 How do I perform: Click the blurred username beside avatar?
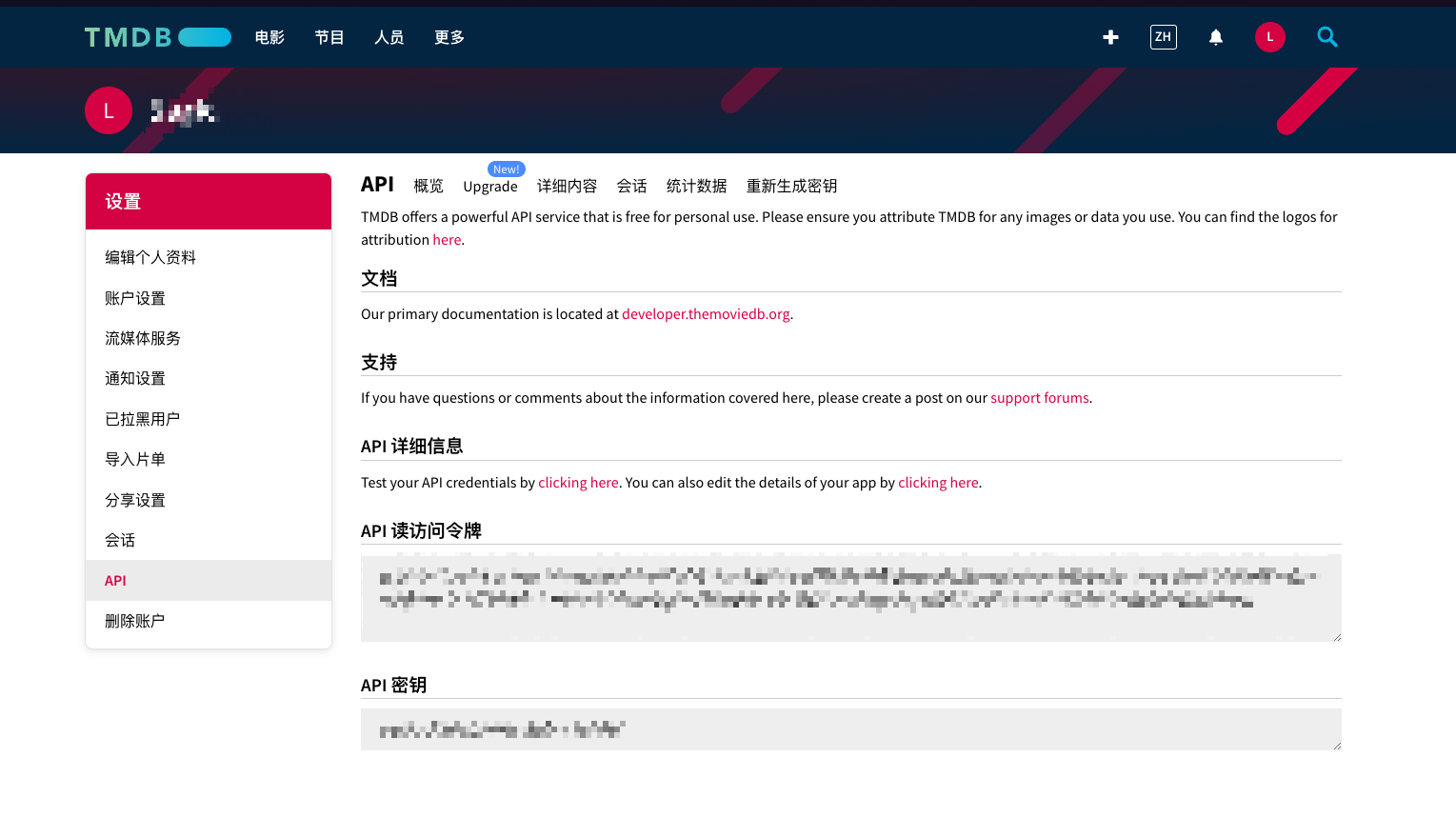185,112
